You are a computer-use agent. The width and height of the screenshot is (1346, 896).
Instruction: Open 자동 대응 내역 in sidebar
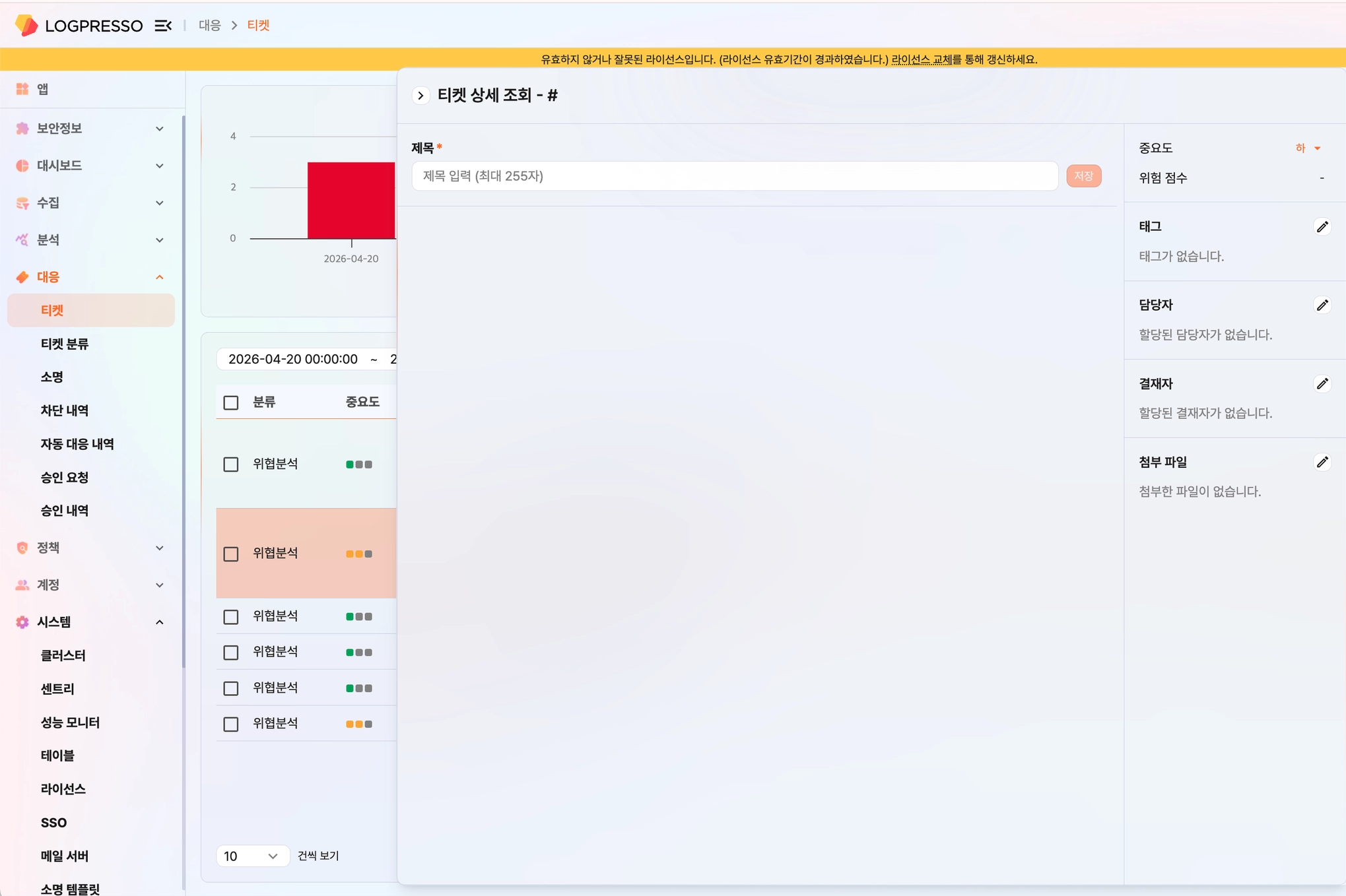(x=77, y=444)
